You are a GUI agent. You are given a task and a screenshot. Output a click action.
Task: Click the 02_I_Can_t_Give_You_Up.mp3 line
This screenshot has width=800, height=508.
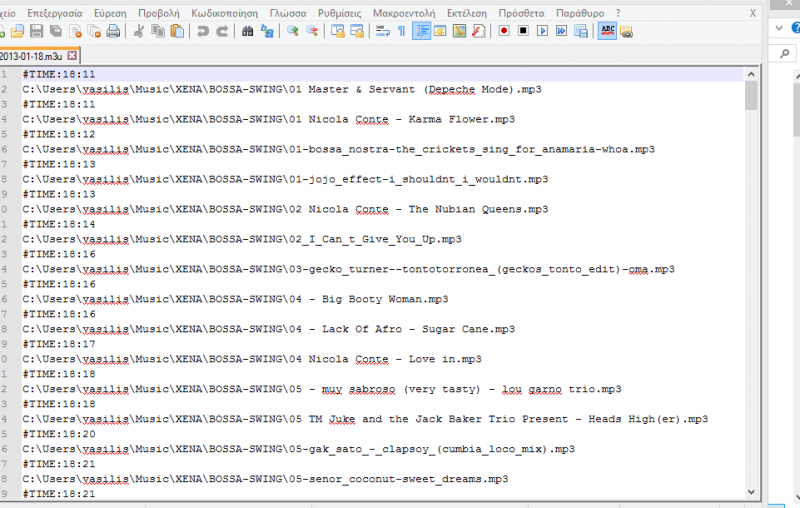pyautogui.click(x=242, y=240)
